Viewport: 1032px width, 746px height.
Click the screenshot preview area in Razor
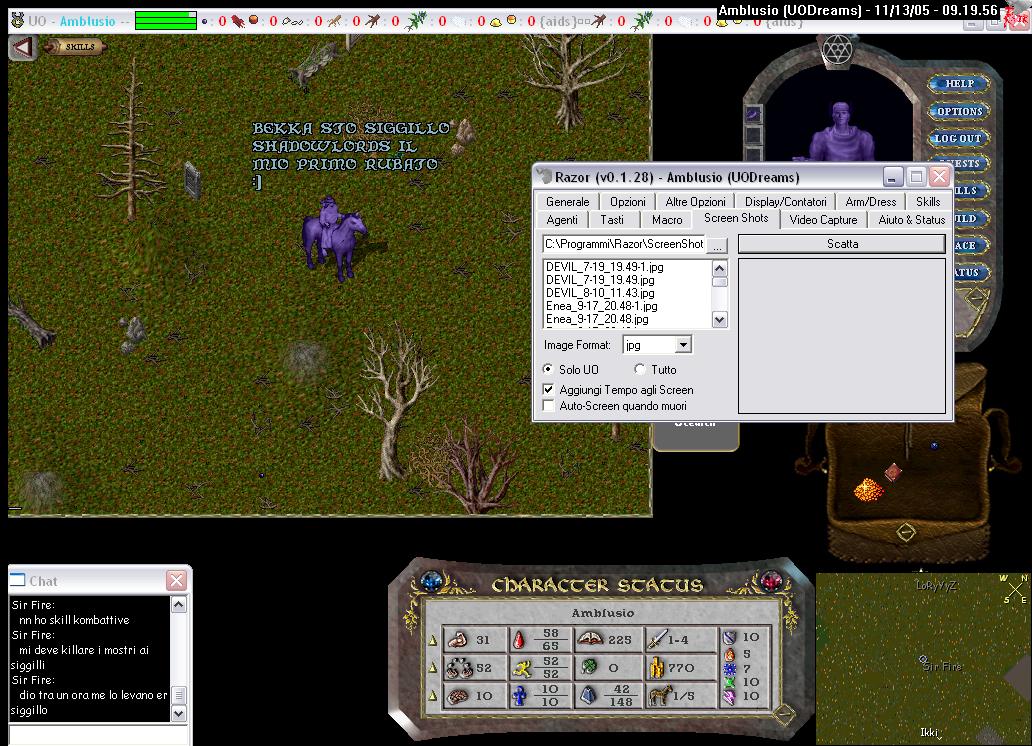(842, 336)
